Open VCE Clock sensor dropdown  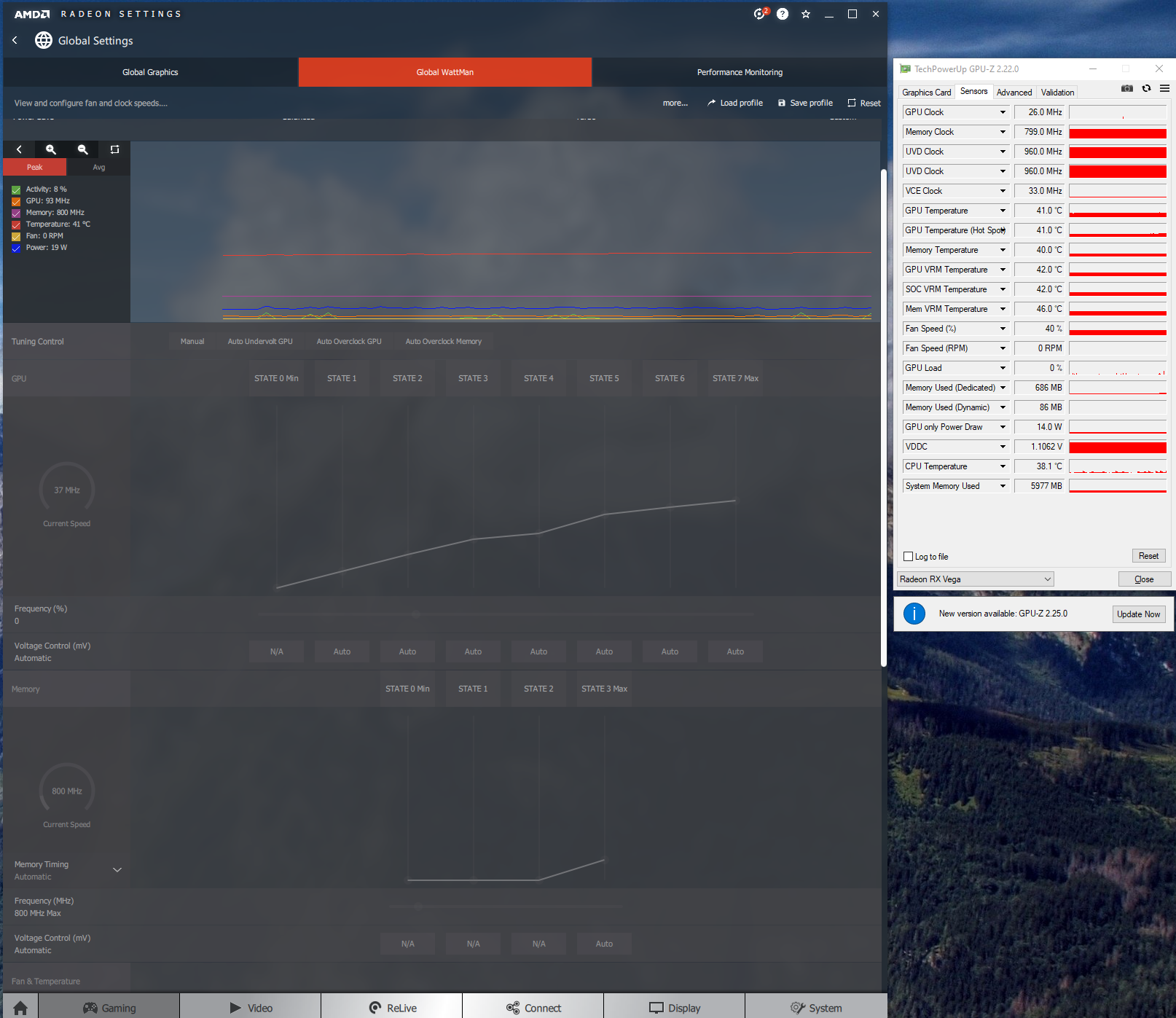(x=1003, y=191)
